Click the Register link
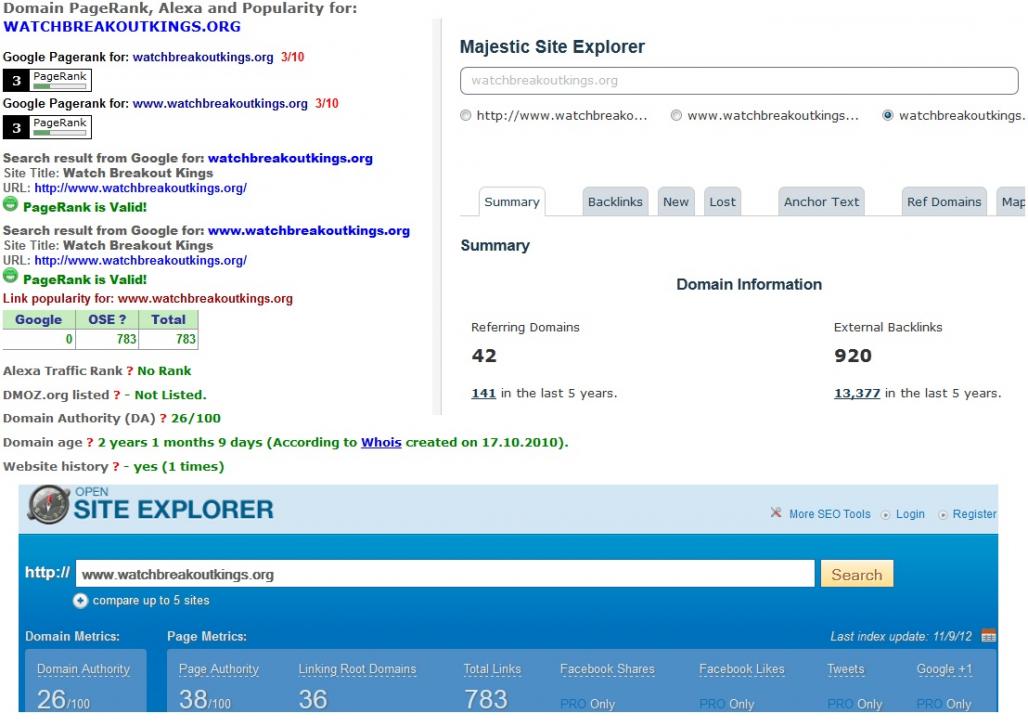The image size is (1028, 726). 974,514
